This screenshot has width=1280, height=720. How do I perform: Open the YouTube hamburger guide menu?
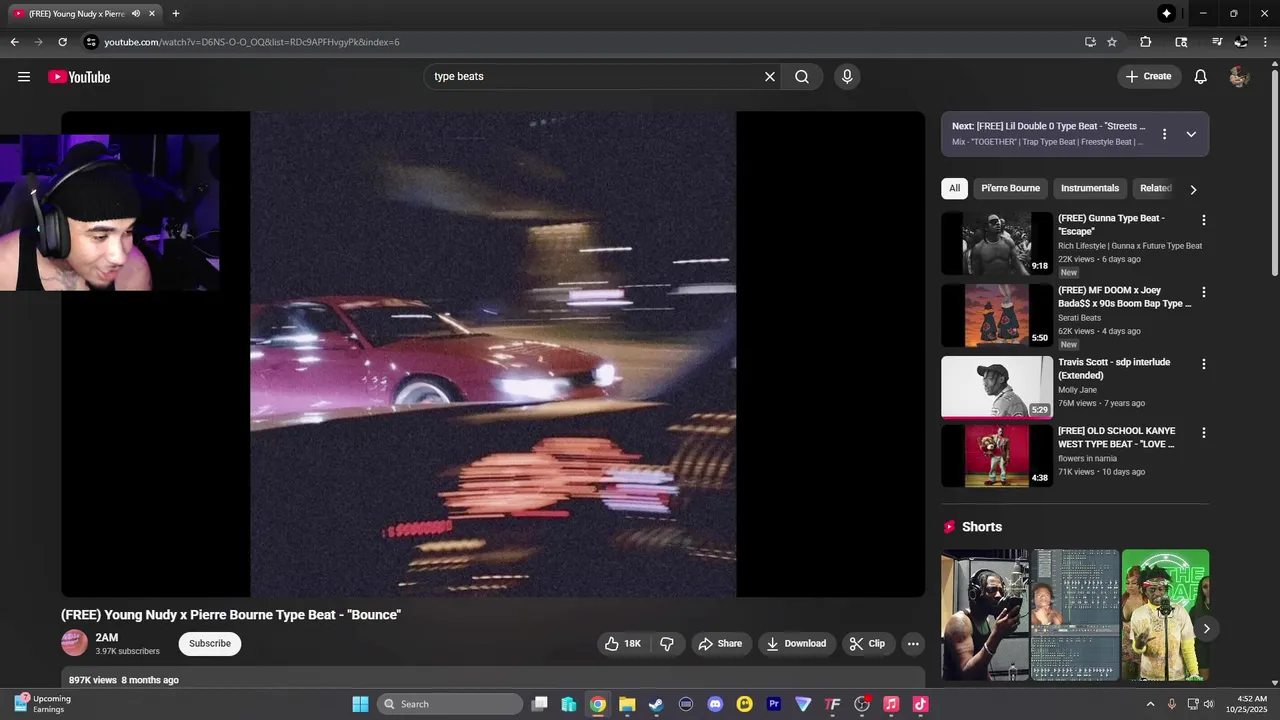[24, 77]
